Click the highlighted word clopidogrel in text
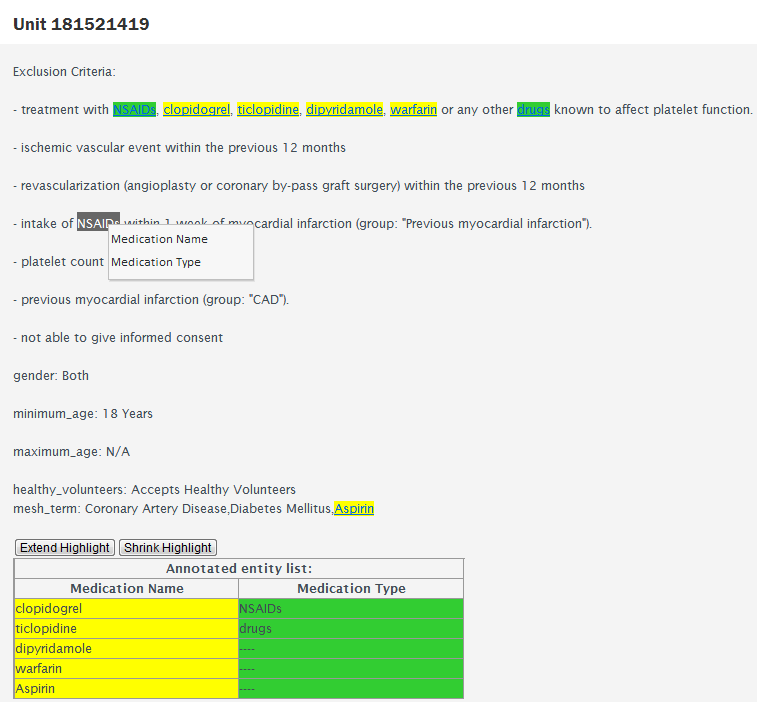 (197, 110)
